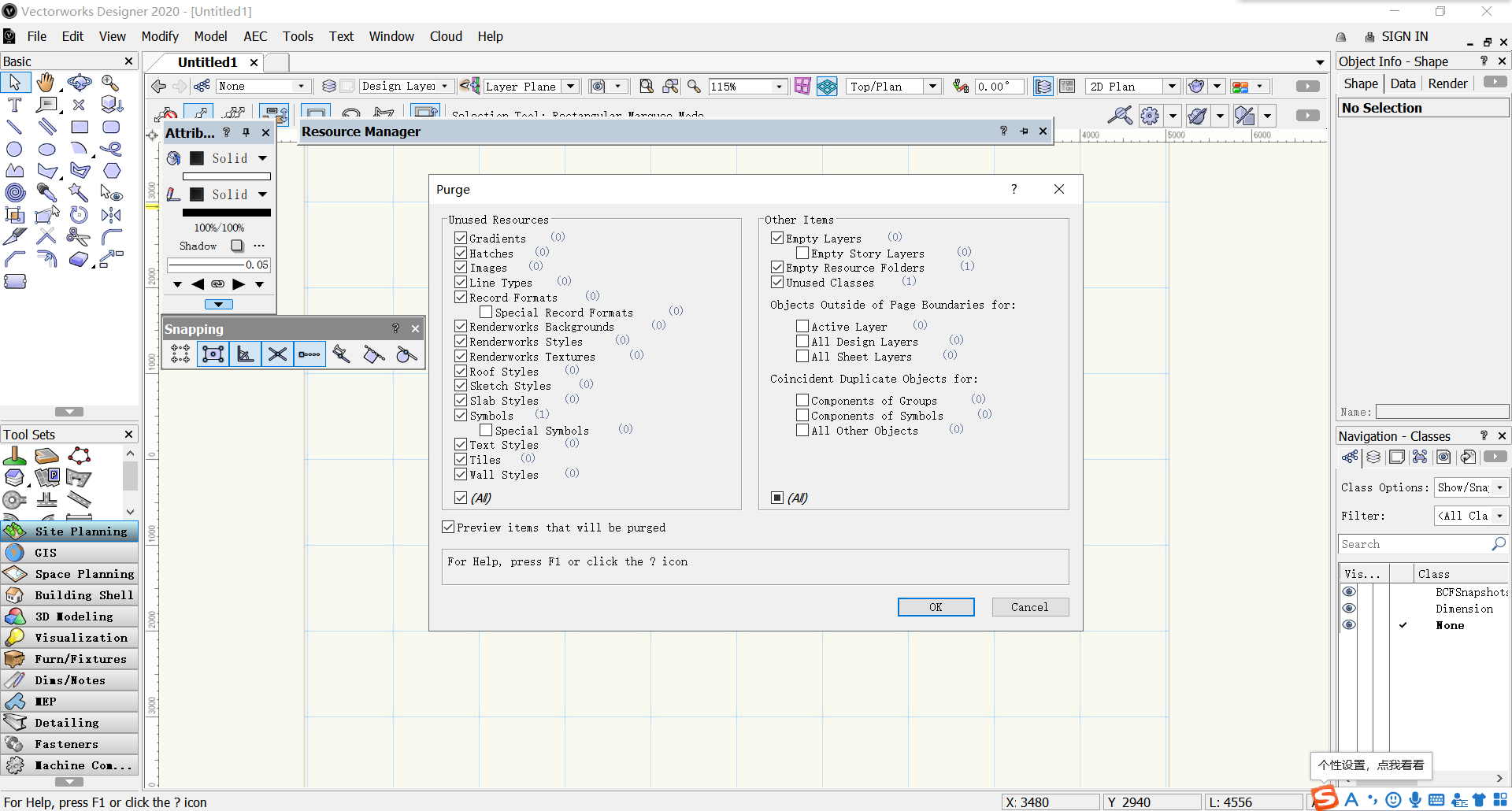The width and height of the screenshot is (1512, 811).
Task: Toggle Snap to Object in Snapping palette
Action: [x=213, y=354]
